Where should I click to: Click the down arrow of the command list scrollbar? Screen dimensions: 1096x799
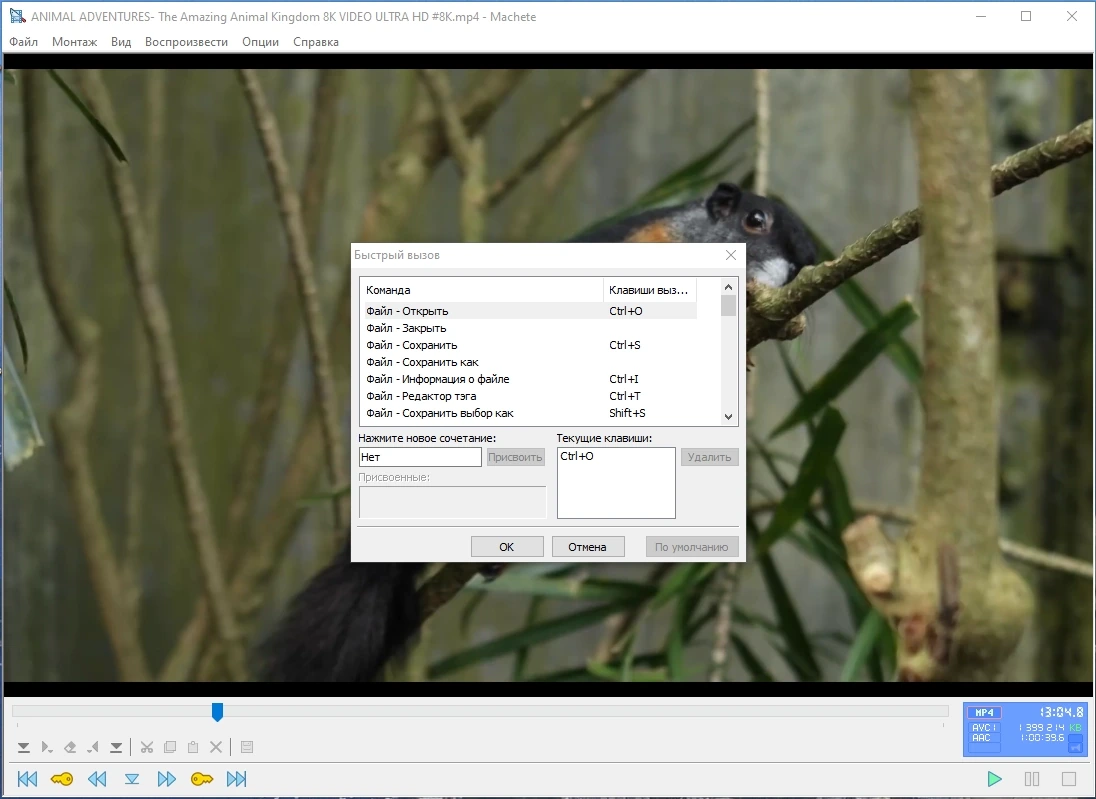click(728, 417)
